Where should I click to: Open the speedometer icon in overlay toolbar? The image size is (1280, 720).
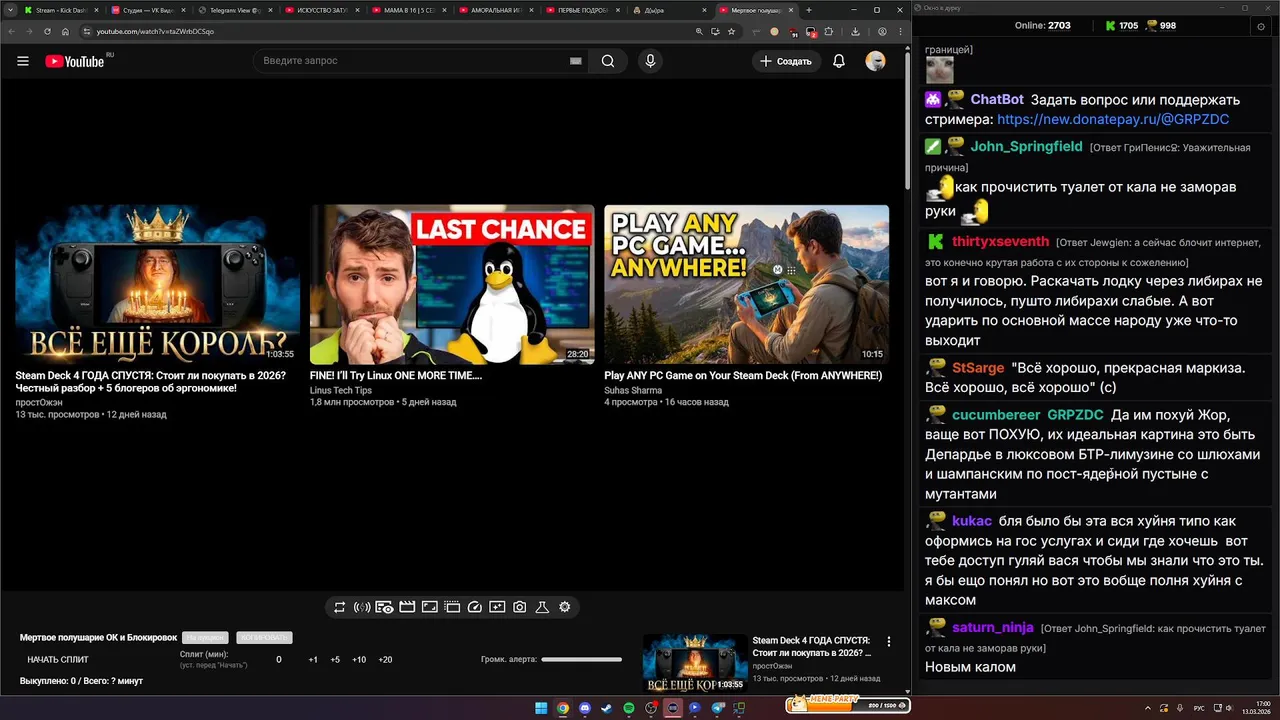(475, 607)
